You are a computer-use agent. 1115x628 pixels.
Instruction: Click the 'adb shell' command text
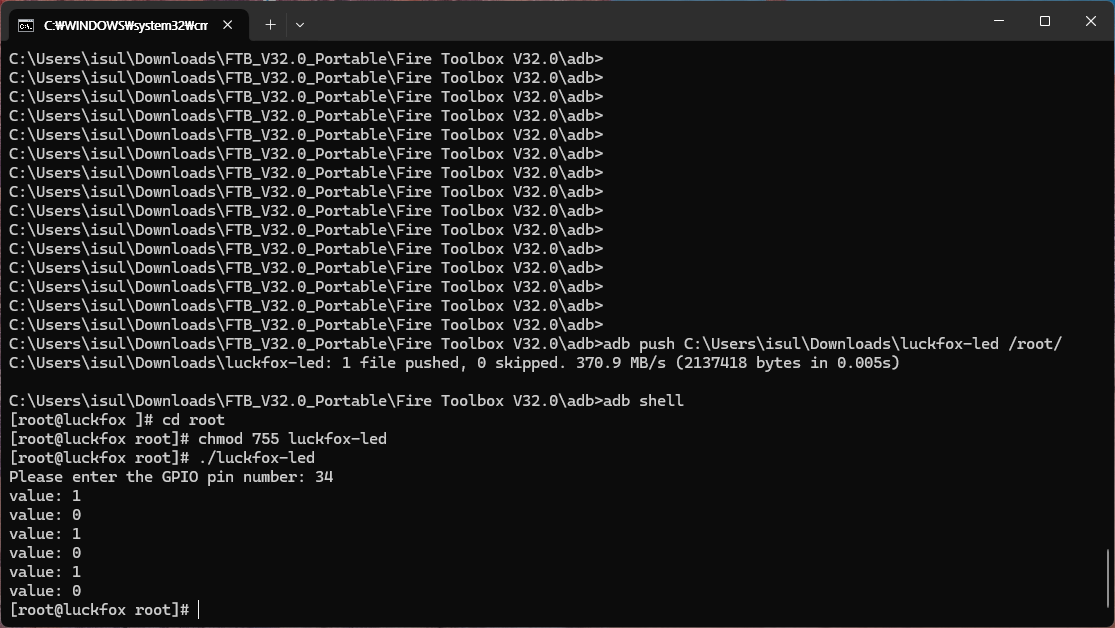[x=644, y=401]
